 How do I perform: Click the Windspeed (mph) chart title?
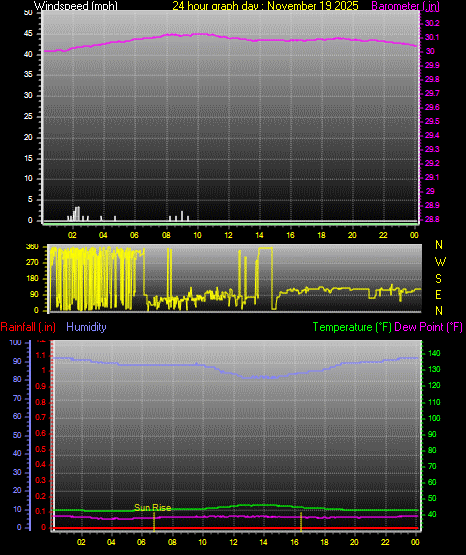pos(76,6)
